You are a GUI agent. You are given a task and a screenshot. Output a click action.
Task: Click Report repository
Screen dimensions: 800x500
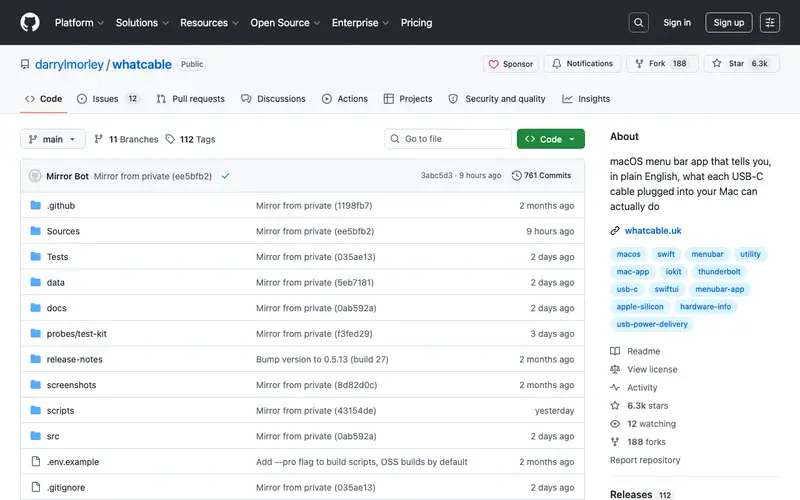(x=645, y=460)
